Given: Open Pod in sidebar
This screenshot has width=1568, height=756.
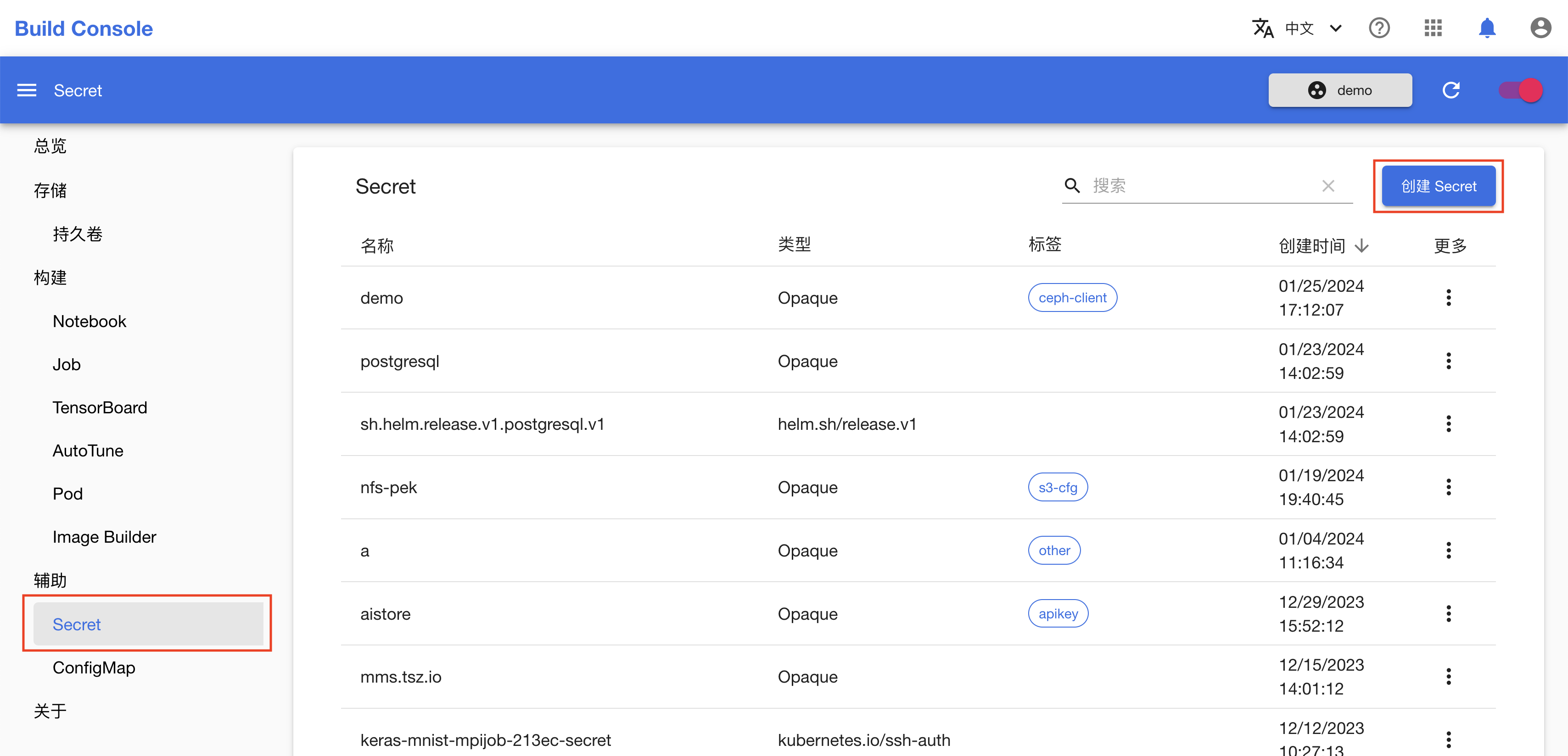Looking at the screenshot, I should pyautogui.click(x=67, y=494).
